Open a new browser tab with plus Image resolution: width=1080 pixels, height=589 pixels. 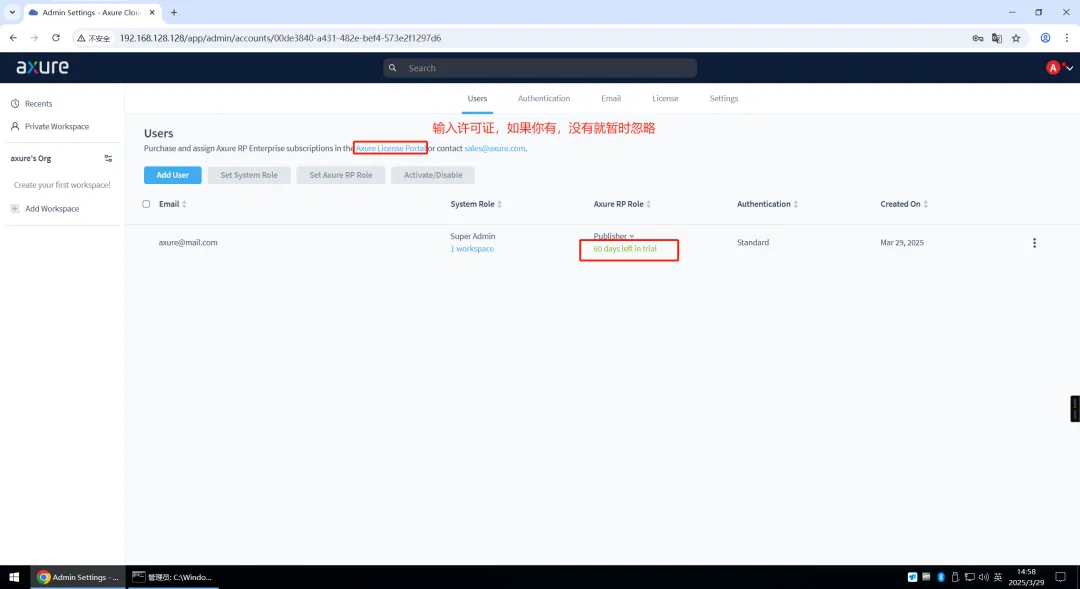tap(174, 12)
